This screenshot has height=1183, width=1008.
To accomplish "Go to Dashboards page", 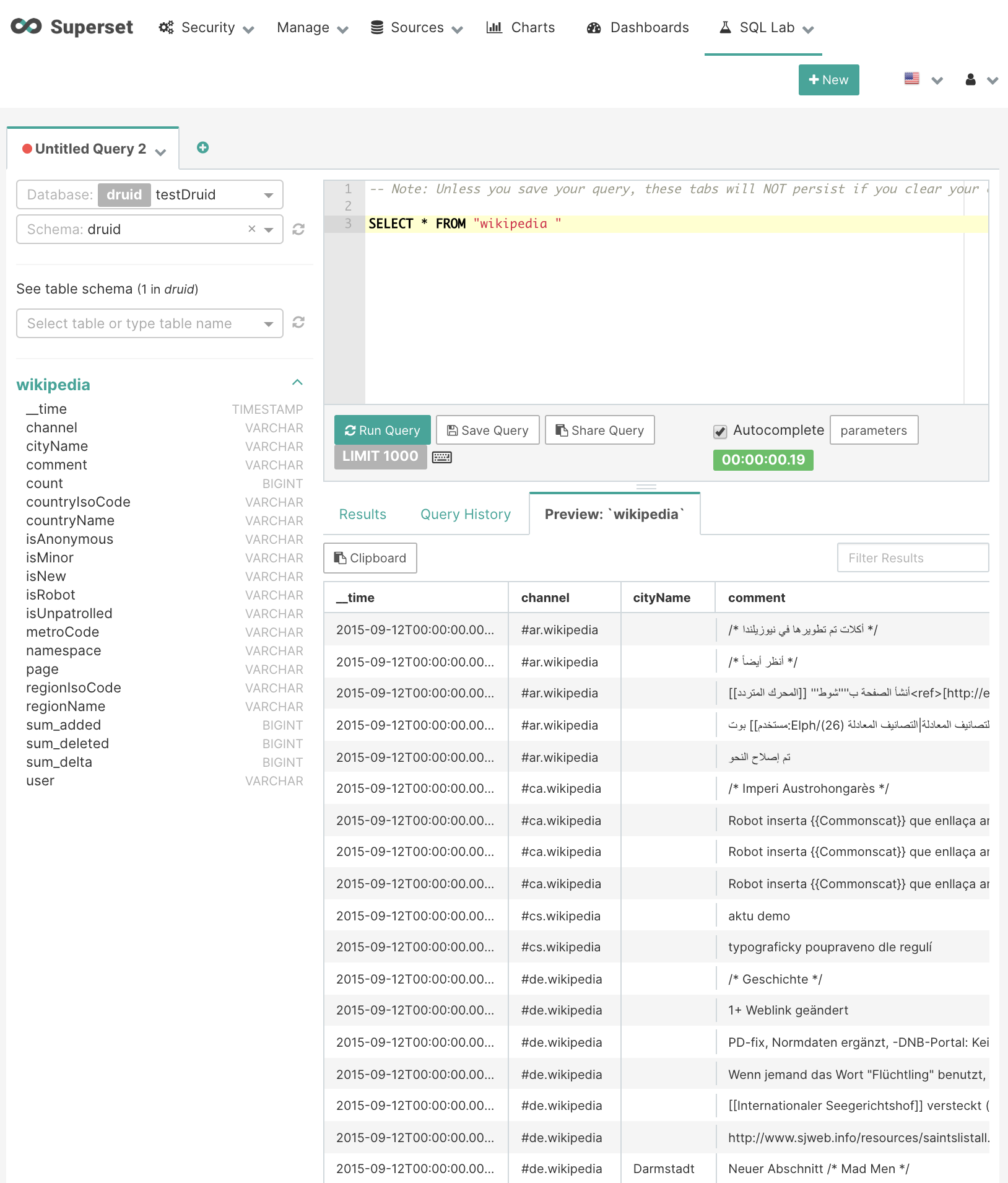I will pos(638,28).
